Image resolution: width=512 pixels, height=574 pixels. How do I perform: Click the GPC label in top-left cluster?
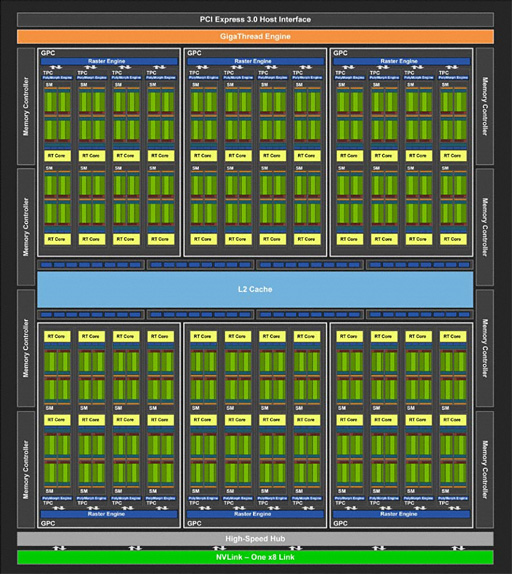click(48, 53)
